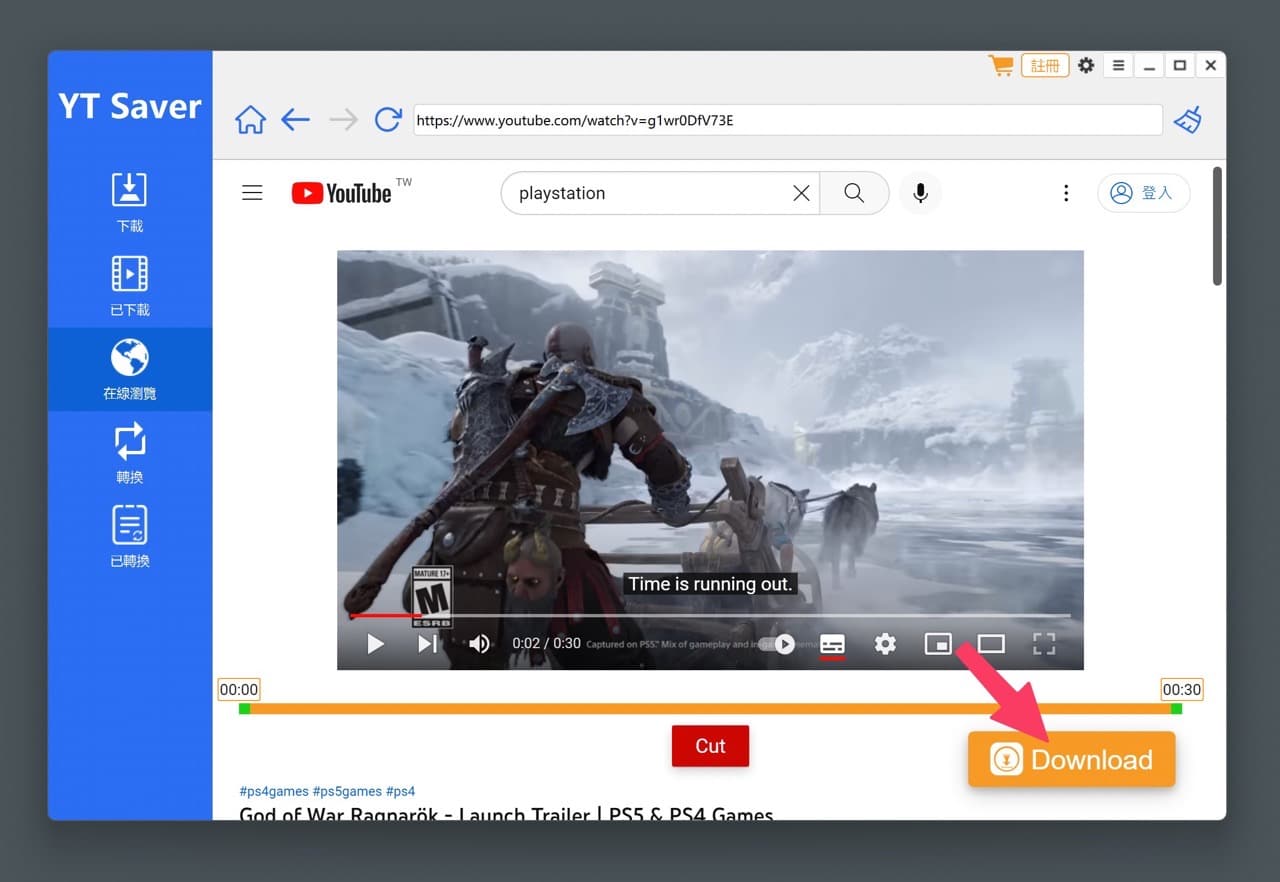This screenshot has width=1280, height=882.
Task: Click the orange Download button
Action: (1071, 759)
